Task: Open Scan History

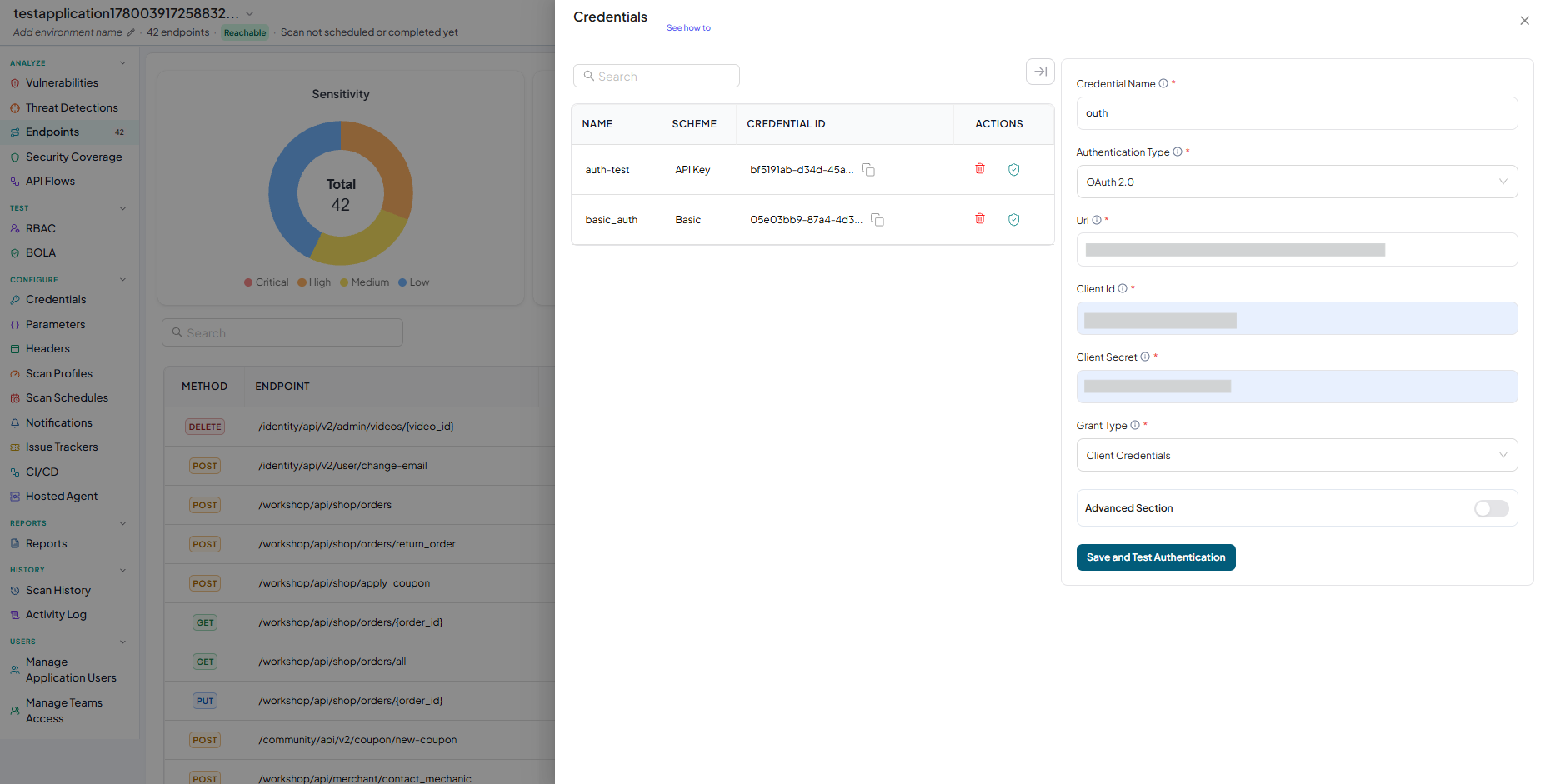Action: [x=57, y=591]
